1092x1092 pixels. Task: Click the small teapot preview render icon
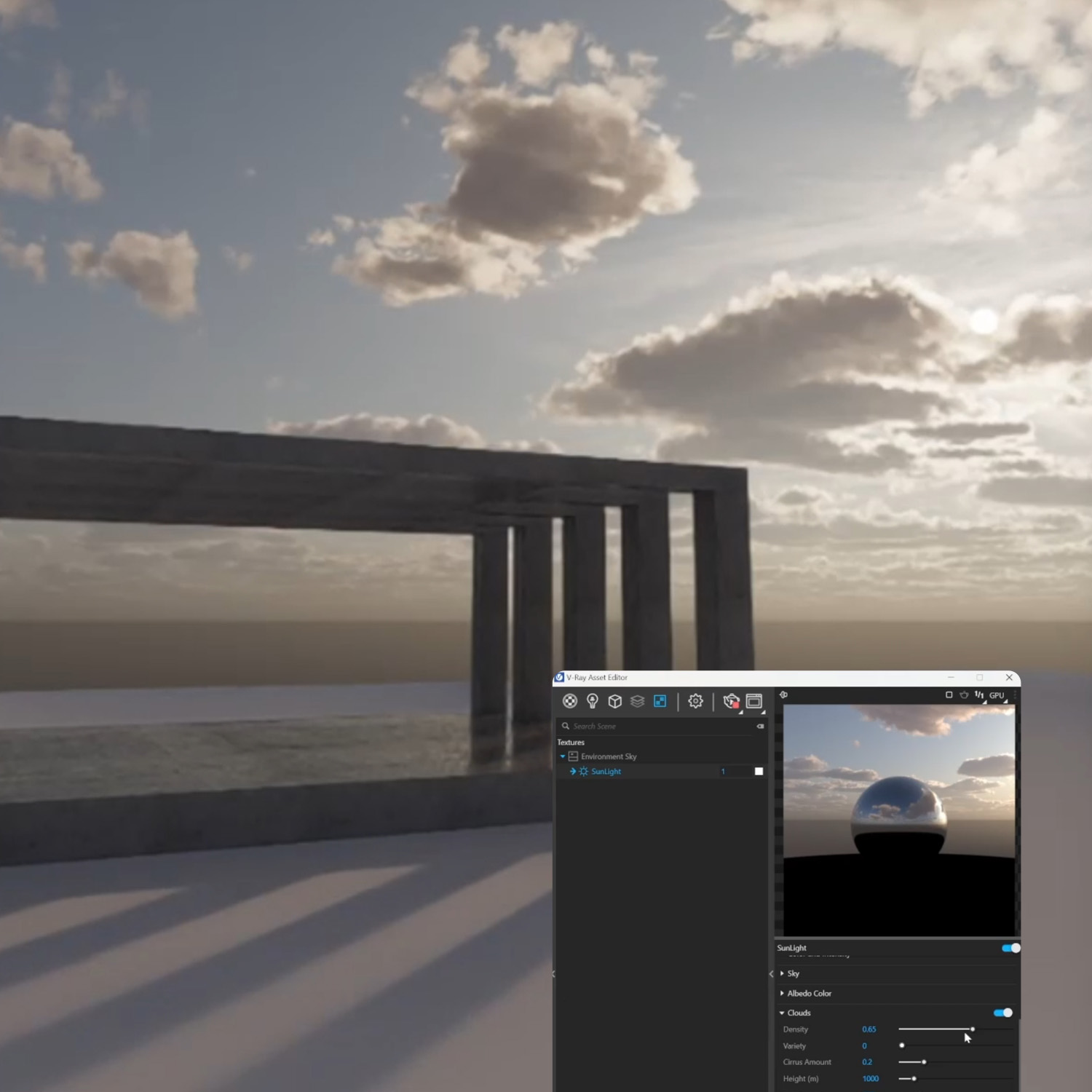964,695
